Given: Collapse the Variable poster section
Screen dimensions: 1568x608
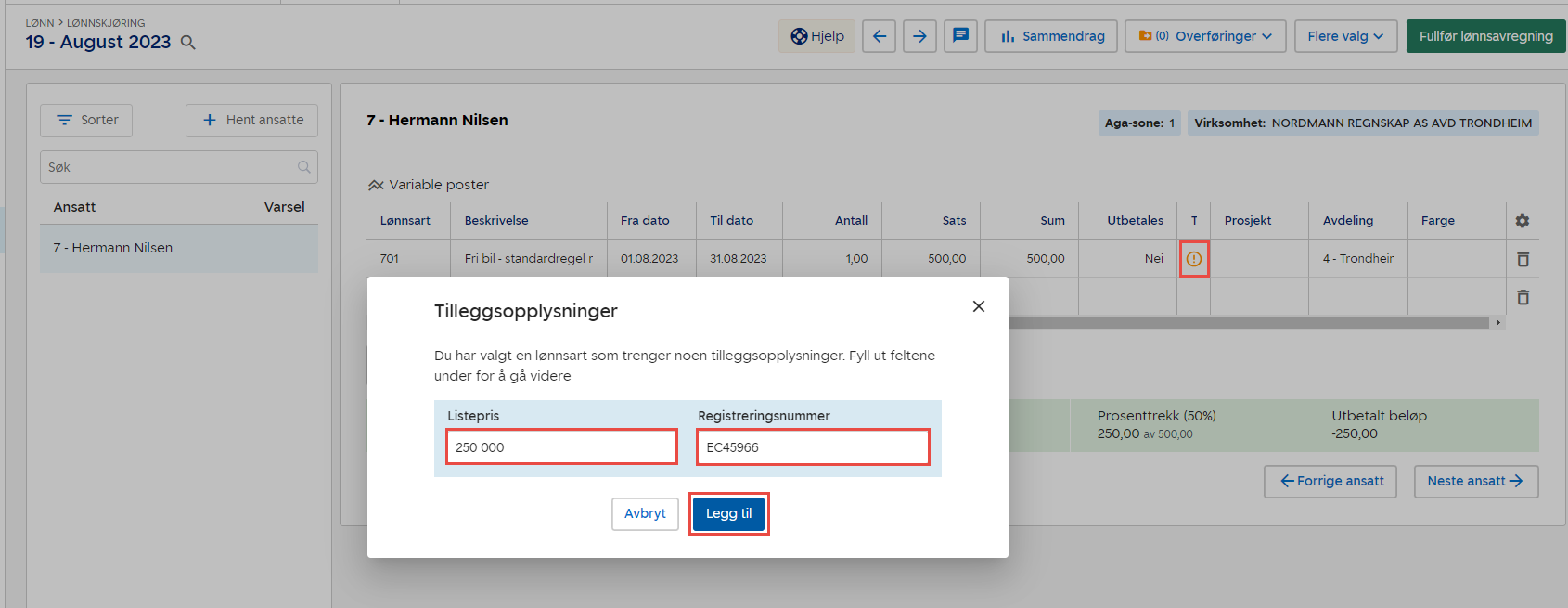Looking at the screenshot, I should [x=376, y=185].
